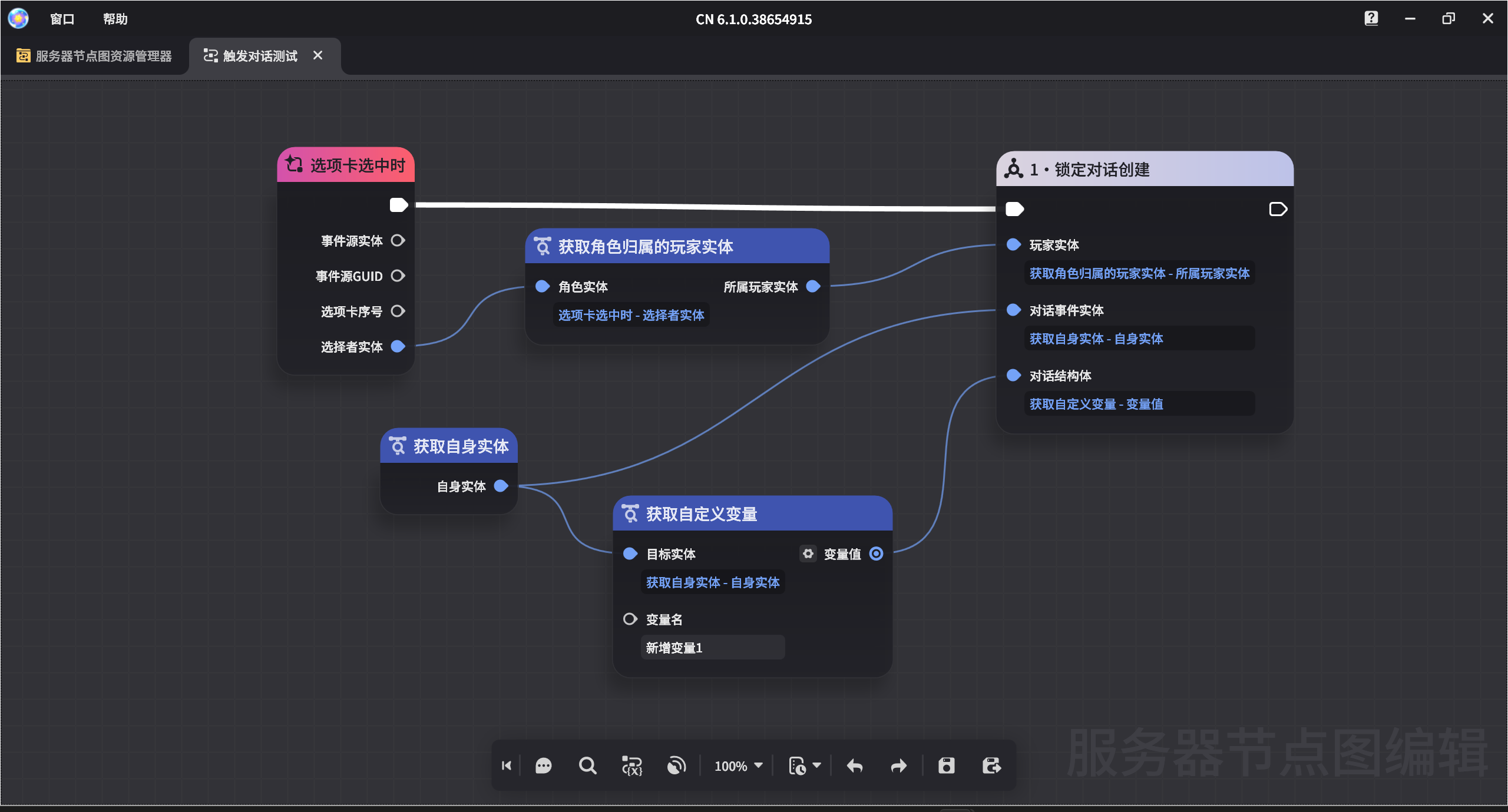Click the comment bubble toolbar icon
Image resolution: width=1508 pixels, height=812 pixels.
pyautogui.click(x=543, y=765)
